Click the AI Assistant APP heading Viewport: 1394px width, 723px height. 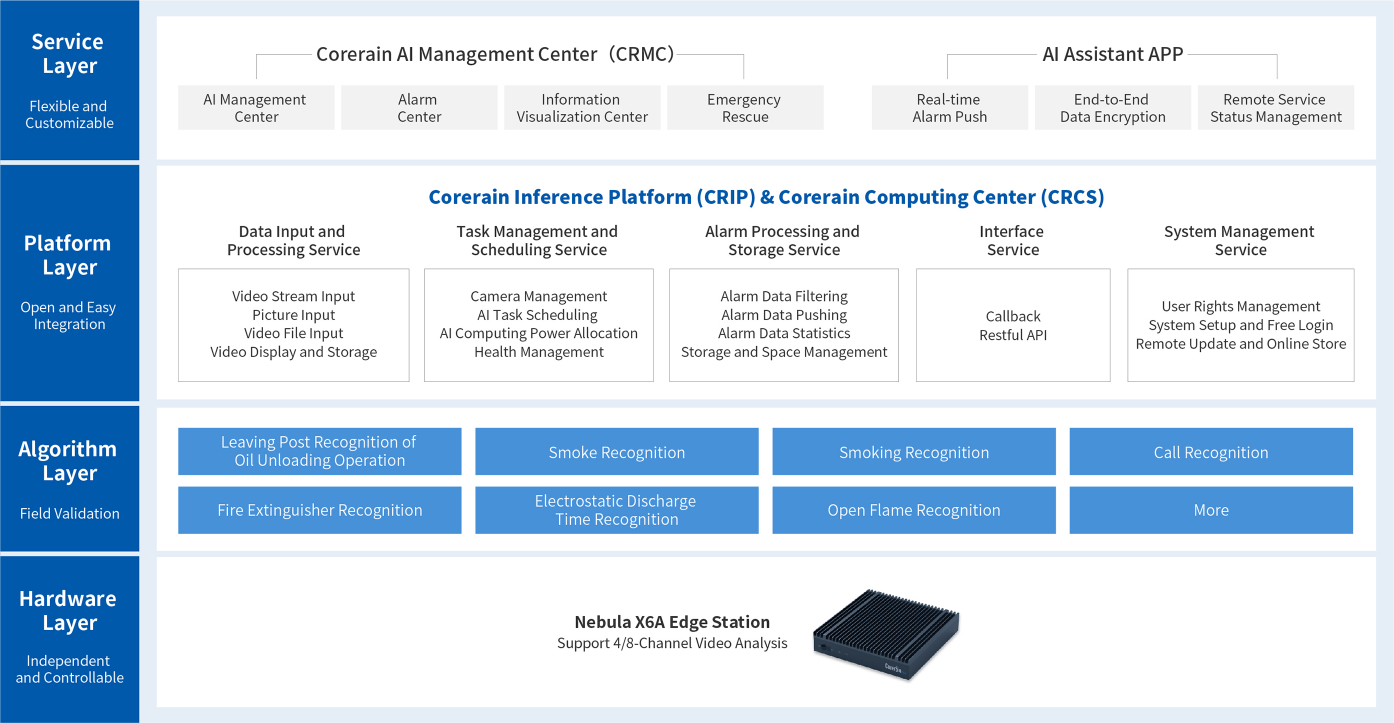pyautogui.click(x=1113, y=54)
